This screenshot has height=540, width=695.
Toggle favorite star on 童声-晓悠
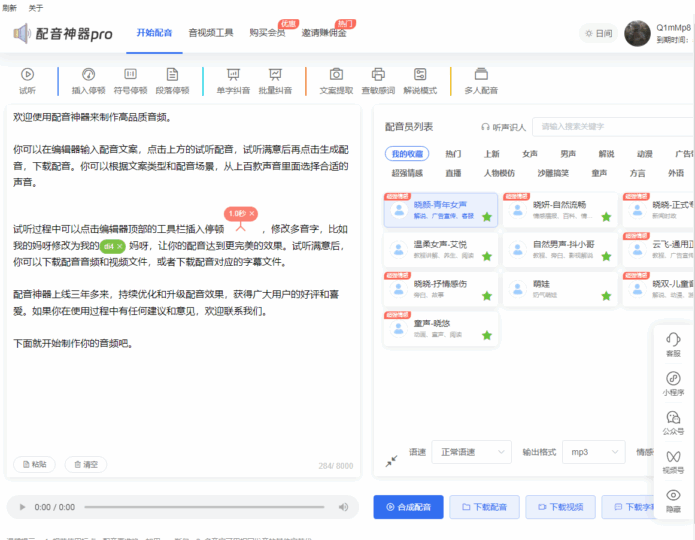487,335
